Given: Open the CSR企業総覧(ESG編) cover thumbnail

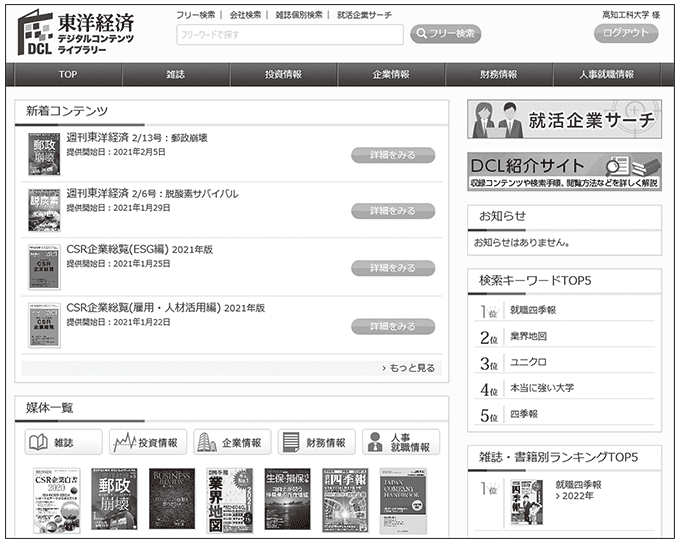Looking at the screenshot, I should pyautogui.click(x=44, y=267).
